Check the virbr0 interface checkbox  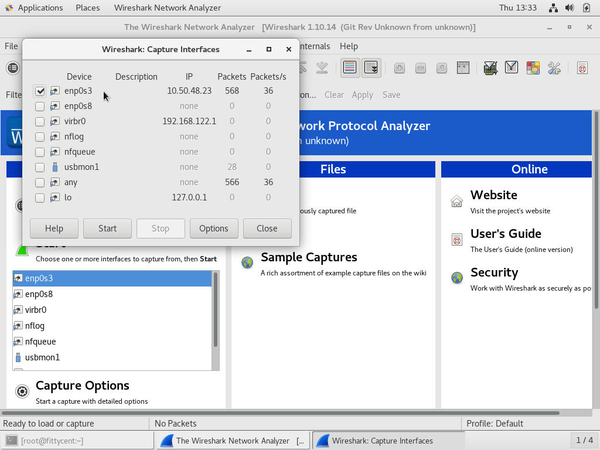pos(40,122)
